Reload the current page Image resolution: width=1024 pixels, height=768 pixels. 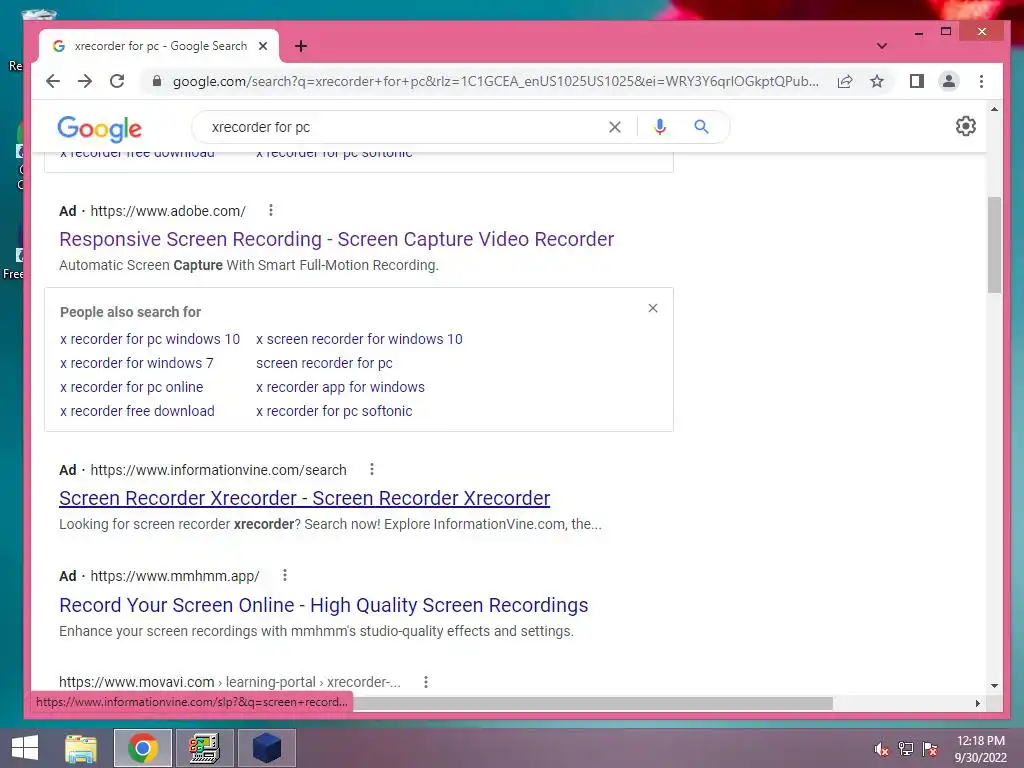pos(117,81)
